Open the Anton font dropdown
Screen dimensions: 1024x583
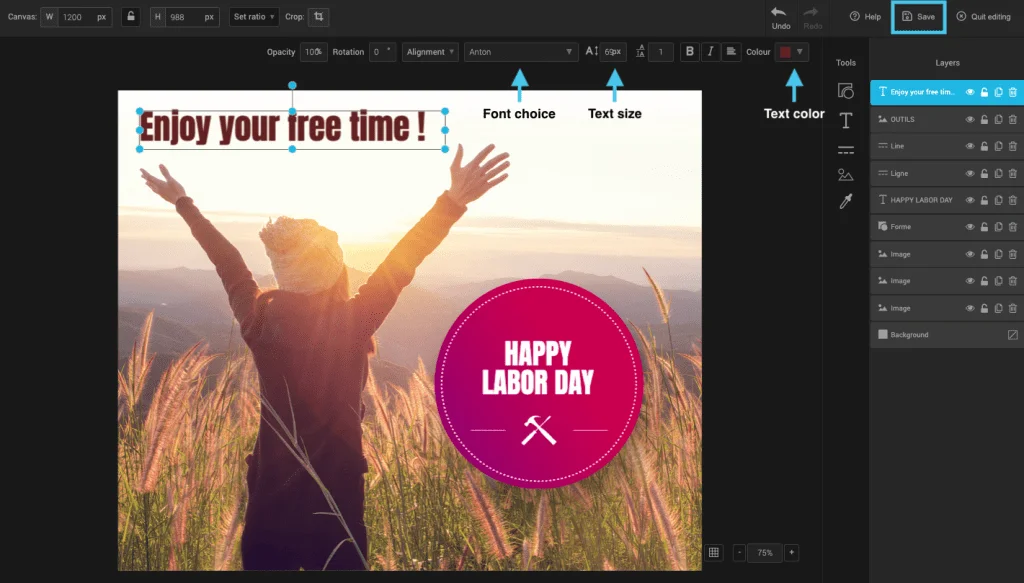pos(520,52)
